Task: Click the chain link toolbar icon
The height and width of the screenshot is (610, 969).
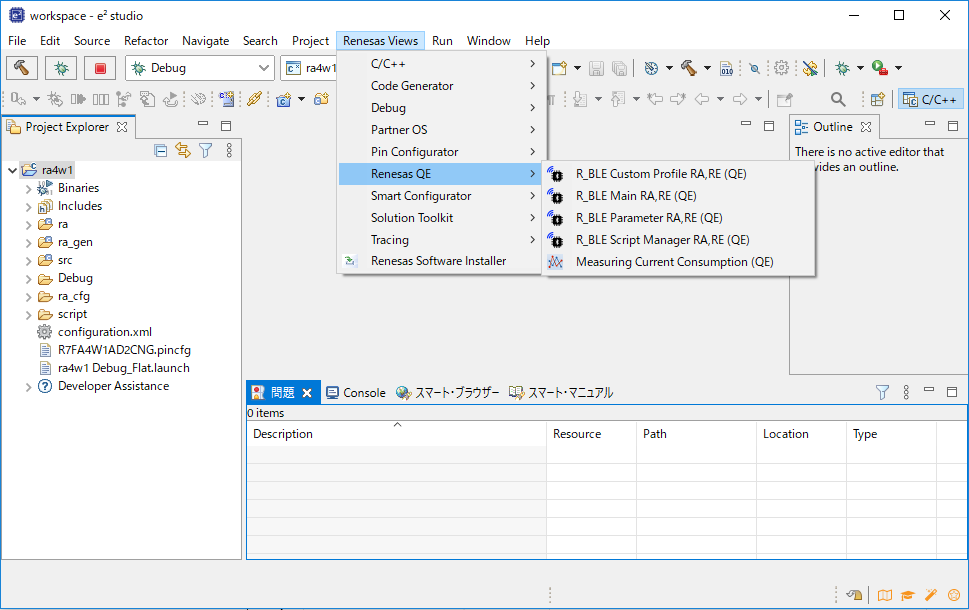Action: 255,99
